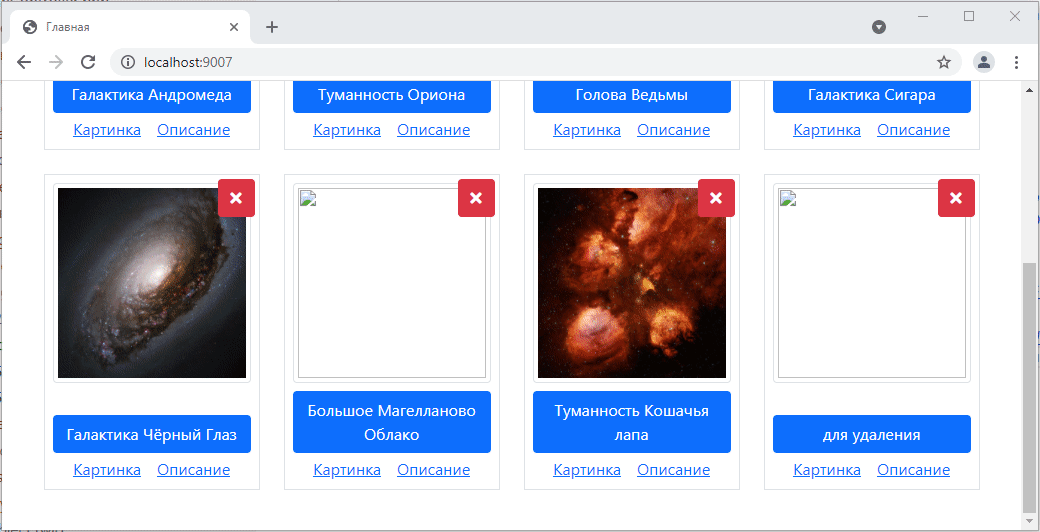Image resolution: width=1040 pixels, height=532 pixels.
Task: Click Туманность Ориона button
Action: tap(392, 96)
